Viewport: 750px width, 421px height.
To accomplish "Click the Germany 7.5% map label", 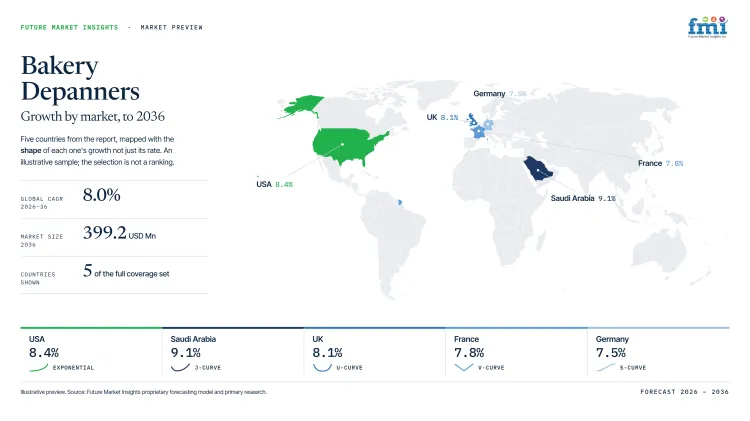I will pyautogui.click(x=499, y=94).
